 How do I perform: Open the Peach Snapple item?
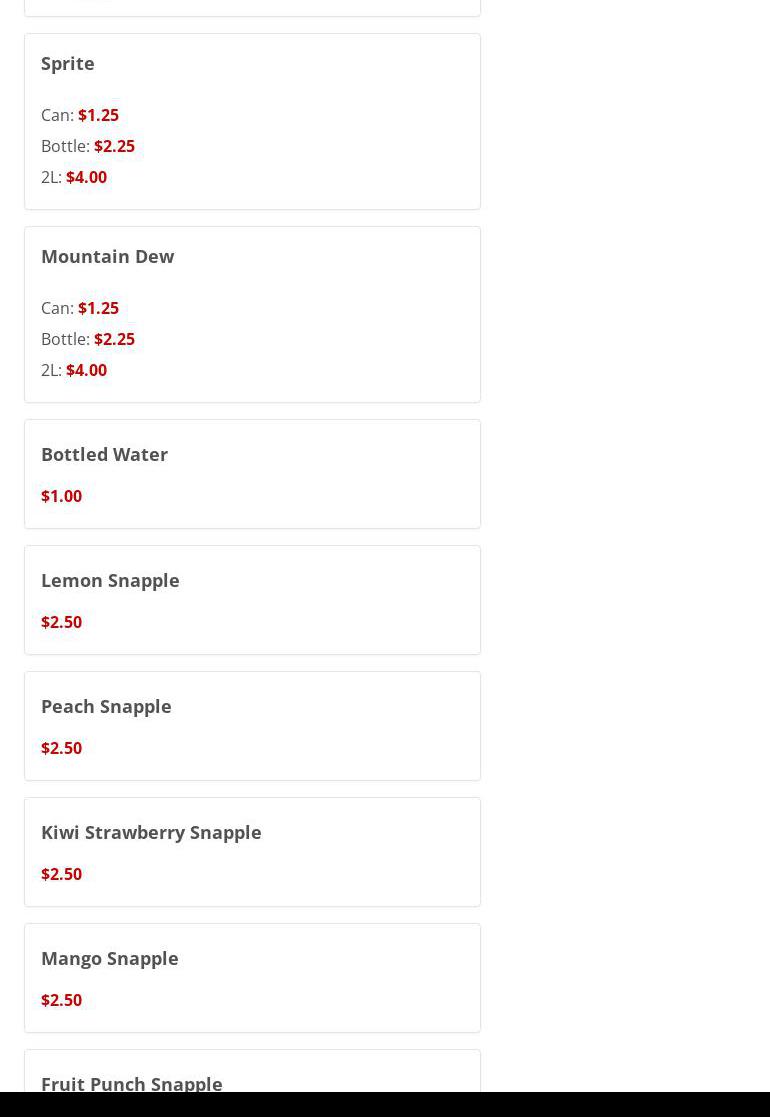pos(252,726)
